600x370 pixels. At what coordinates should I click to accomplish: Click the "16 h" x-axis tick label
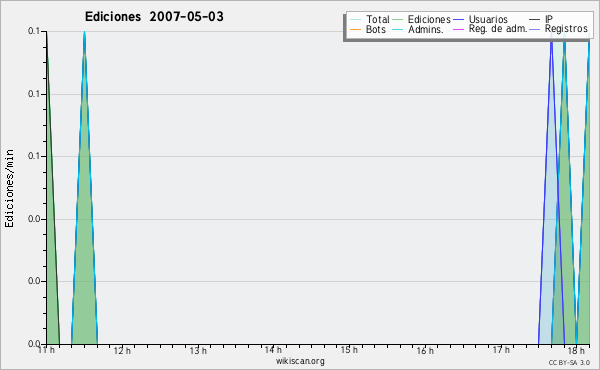[425, 350]
